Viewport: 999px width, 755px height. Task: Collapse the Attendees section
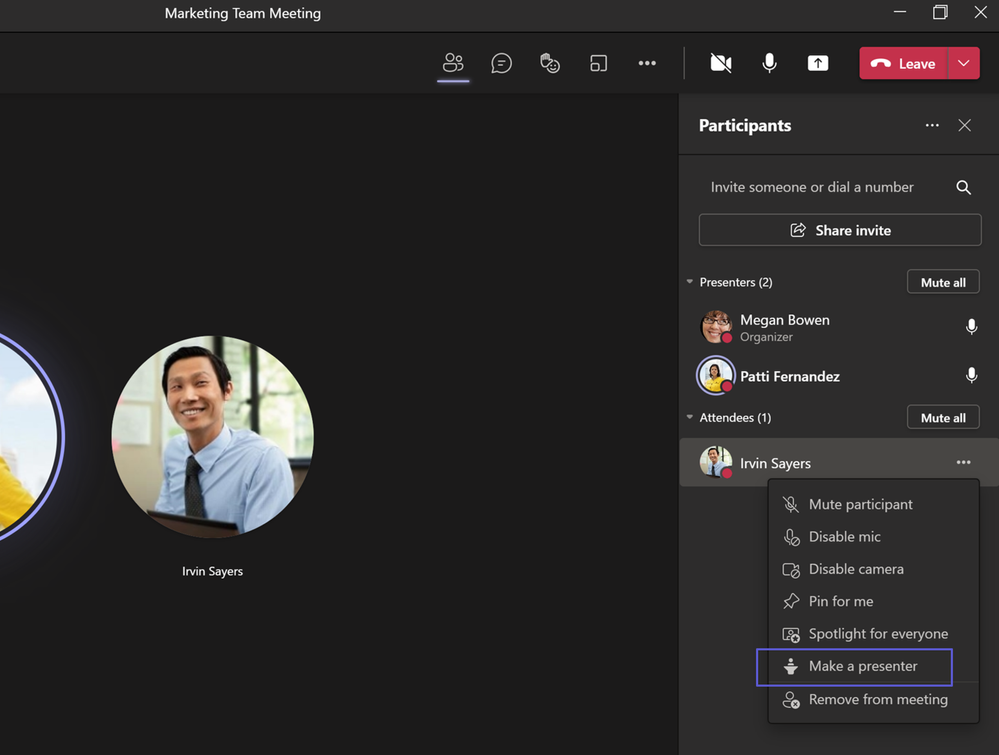(x=690, y=417)
